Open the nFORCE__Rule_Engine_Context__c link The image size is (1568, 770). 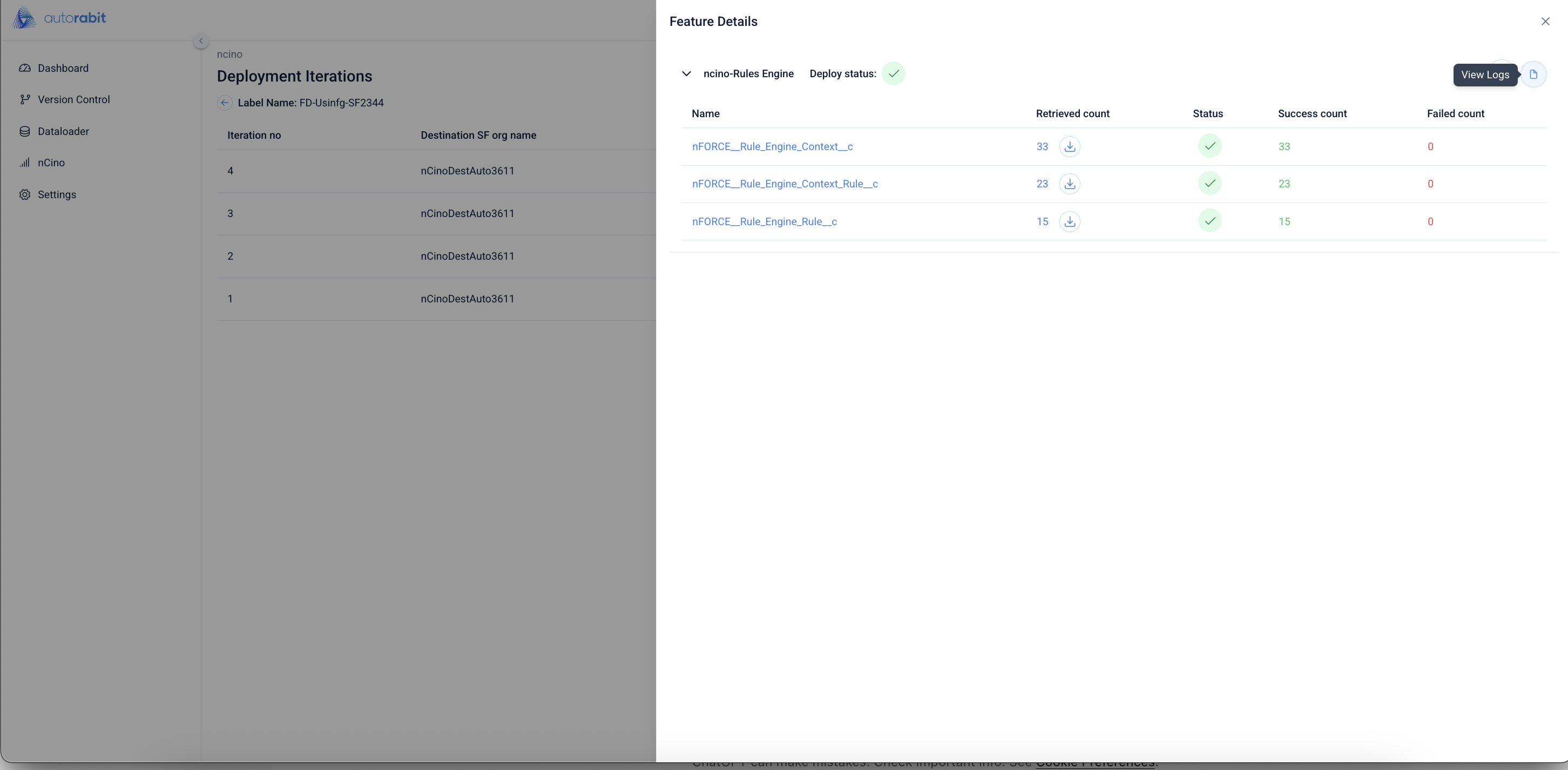pyautogui.click(x=772, y=147)
